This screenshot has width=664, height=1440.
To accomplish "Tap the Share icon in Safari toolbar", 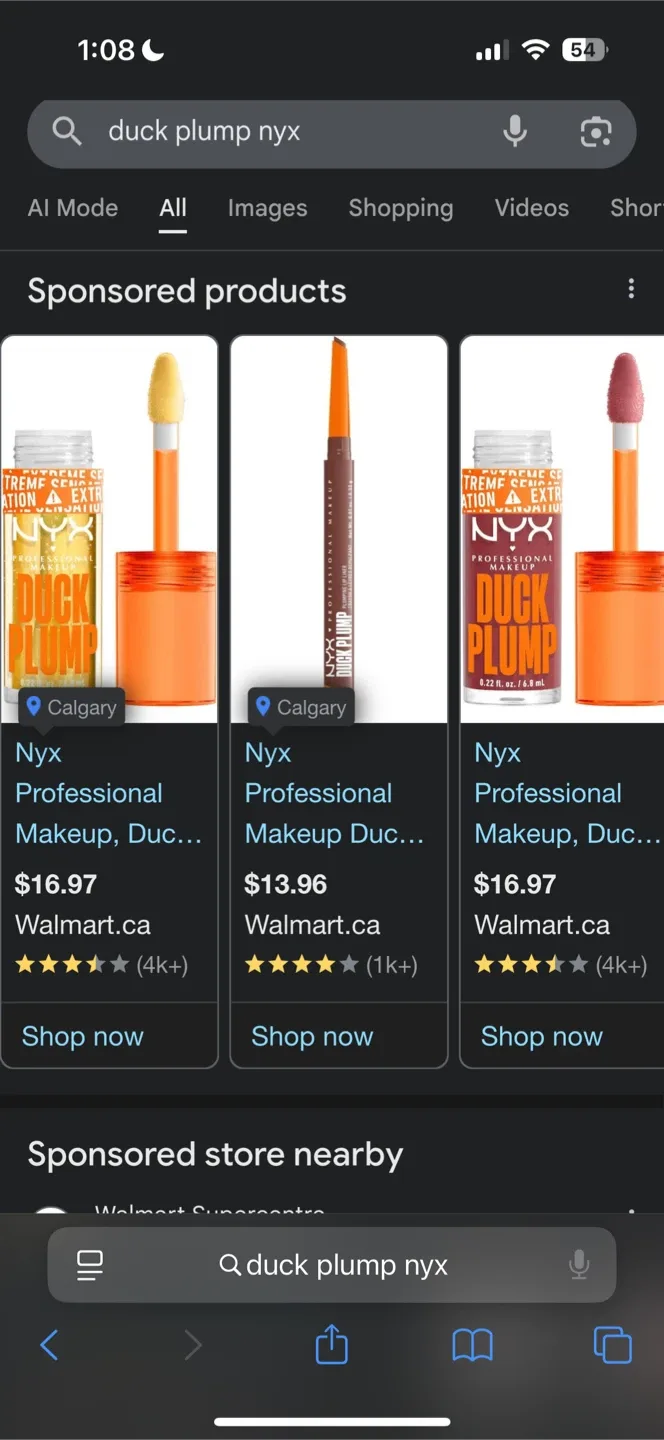I will coord(331,1345).
